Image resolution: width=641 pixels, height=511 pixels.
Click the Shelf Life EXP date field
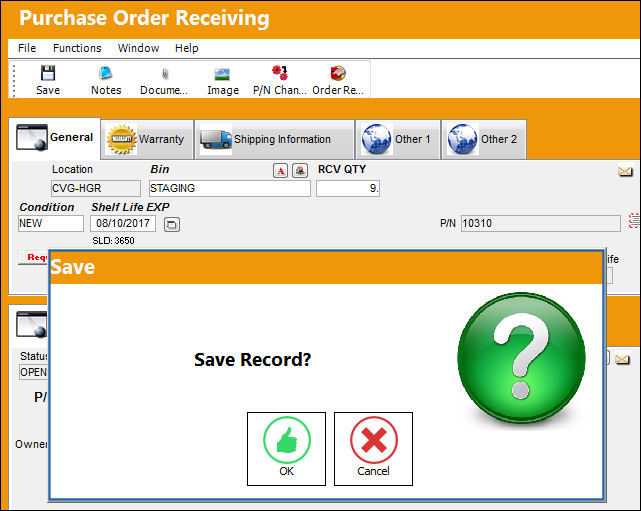click(123, 224)
